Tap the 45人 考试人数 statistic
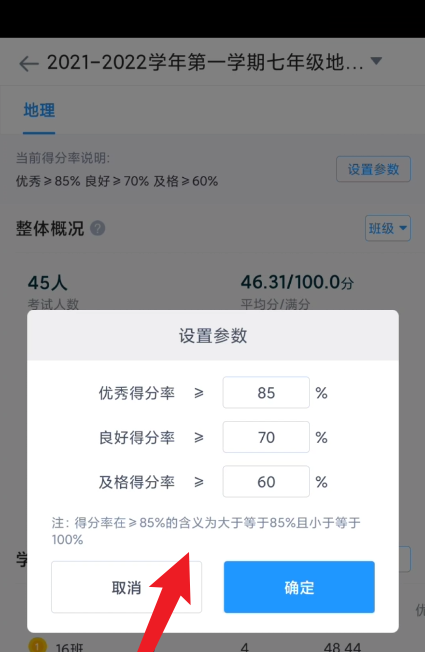This screenshot has width=425, height=652. pos(53,292)
